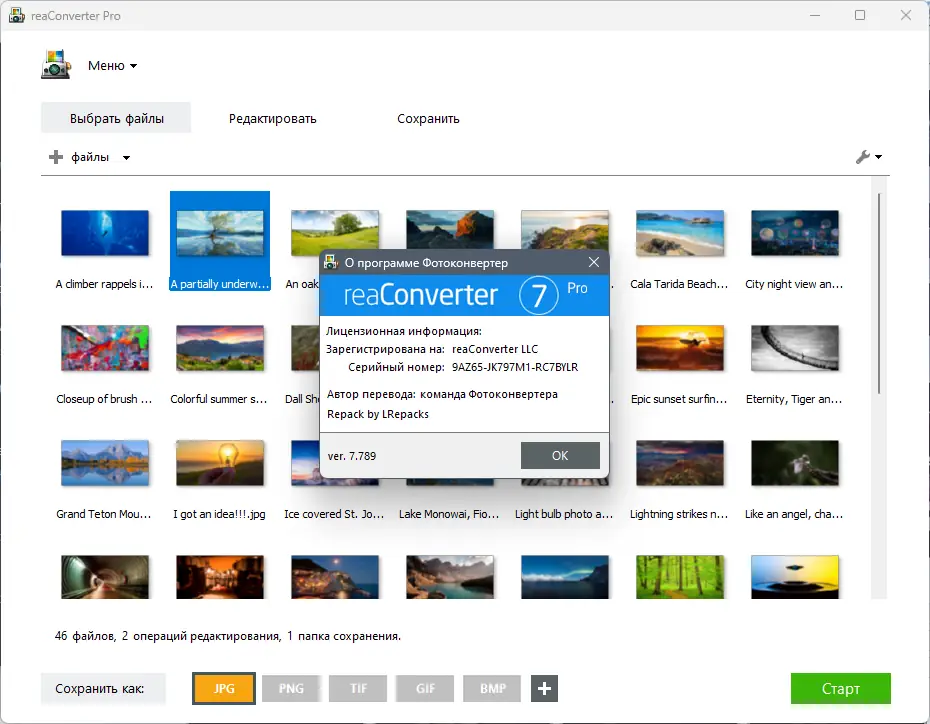The image size is (930, 724).
Task: Select the green forest thumbnail in bottom row
Action: point(680,577)
